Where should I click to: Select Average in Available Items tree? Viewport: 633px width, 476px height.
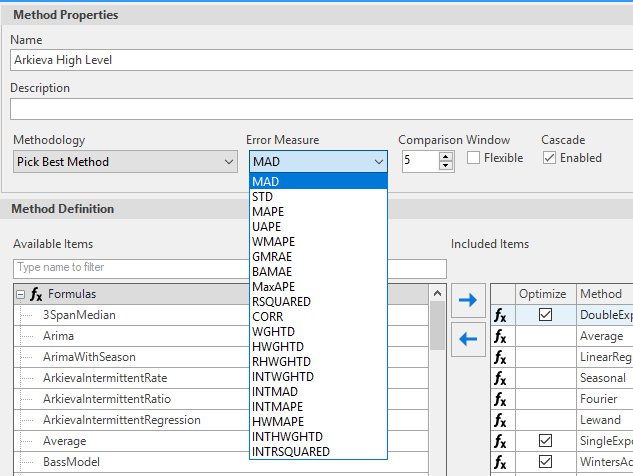click(x=65, y=441)
